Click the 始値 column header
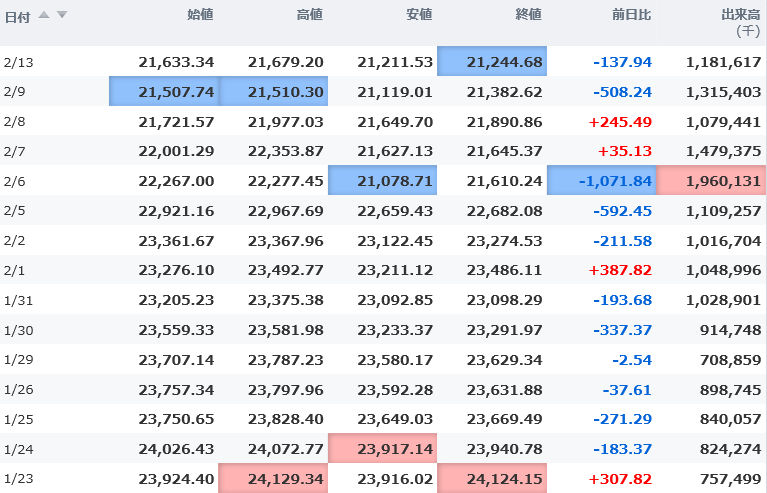Screen dimensions: 767x493 pos(200,15)
